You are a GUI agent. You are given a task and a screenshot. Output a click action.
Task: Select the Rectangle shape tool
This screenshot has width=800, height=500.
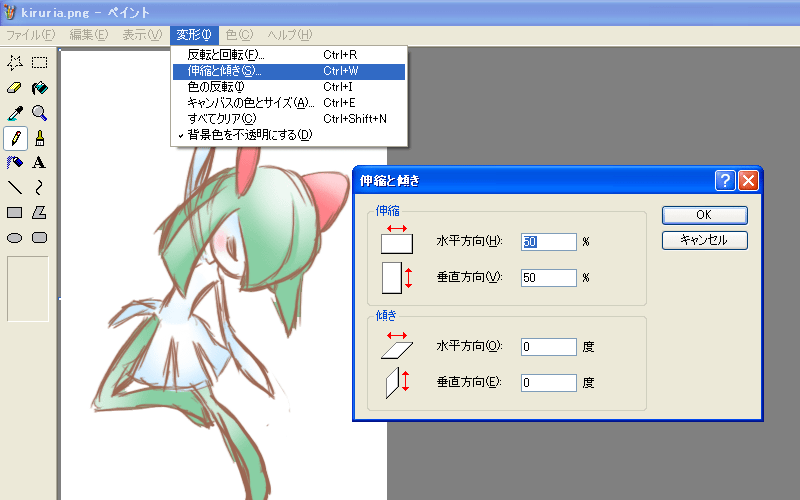coord(15,213)
